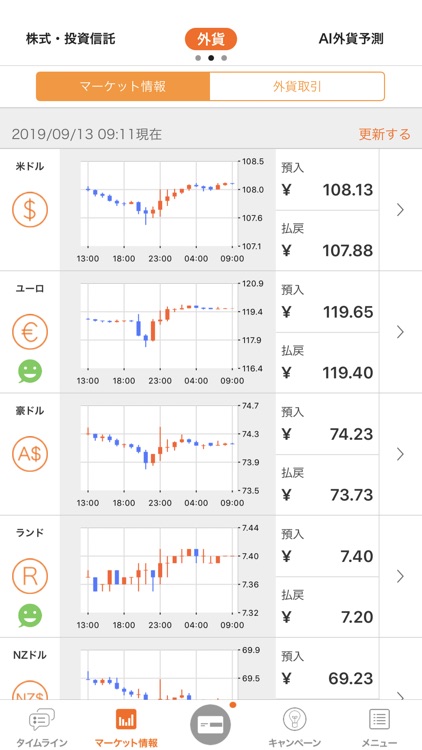The width and height of the screenshot is (422, 750).
Task: Open the Rand green smiley chat icon
Action: tap(30, 616)
